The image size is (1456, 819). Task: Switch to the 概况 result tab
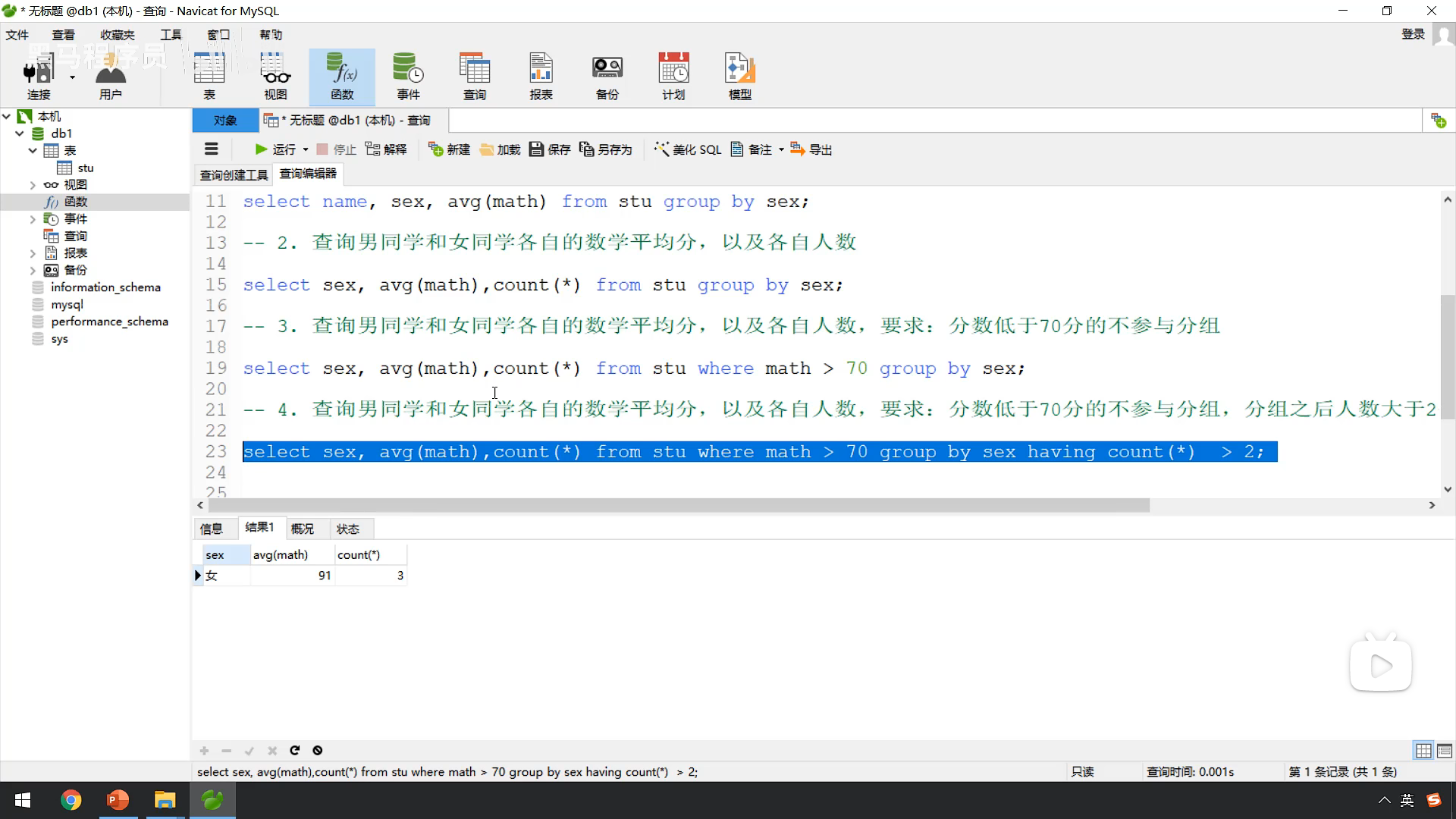click(302, 529)
